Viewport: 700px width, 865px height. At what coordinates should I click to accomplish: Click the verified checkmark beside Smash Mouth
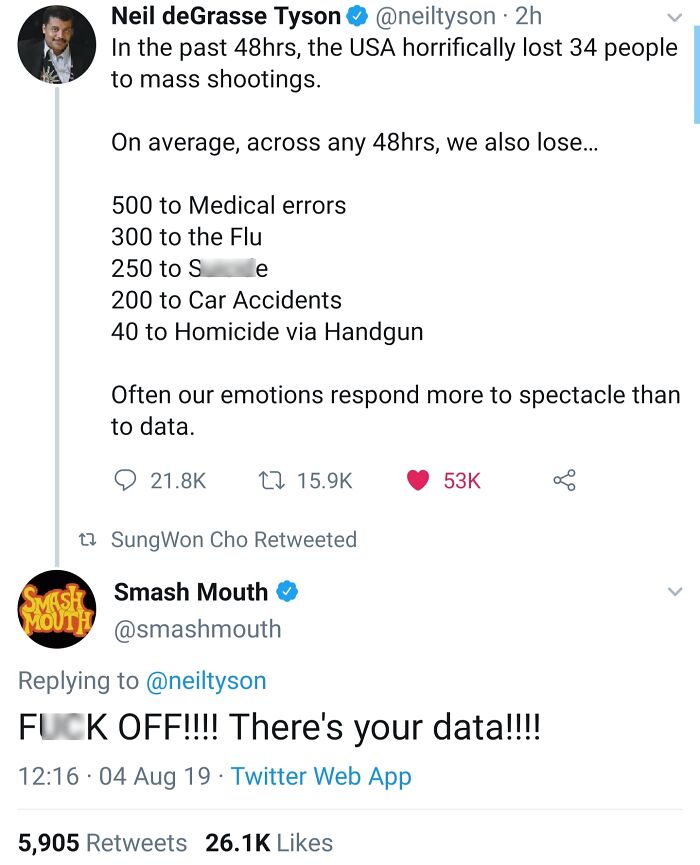pyautogui.click(x=287, y=591)
